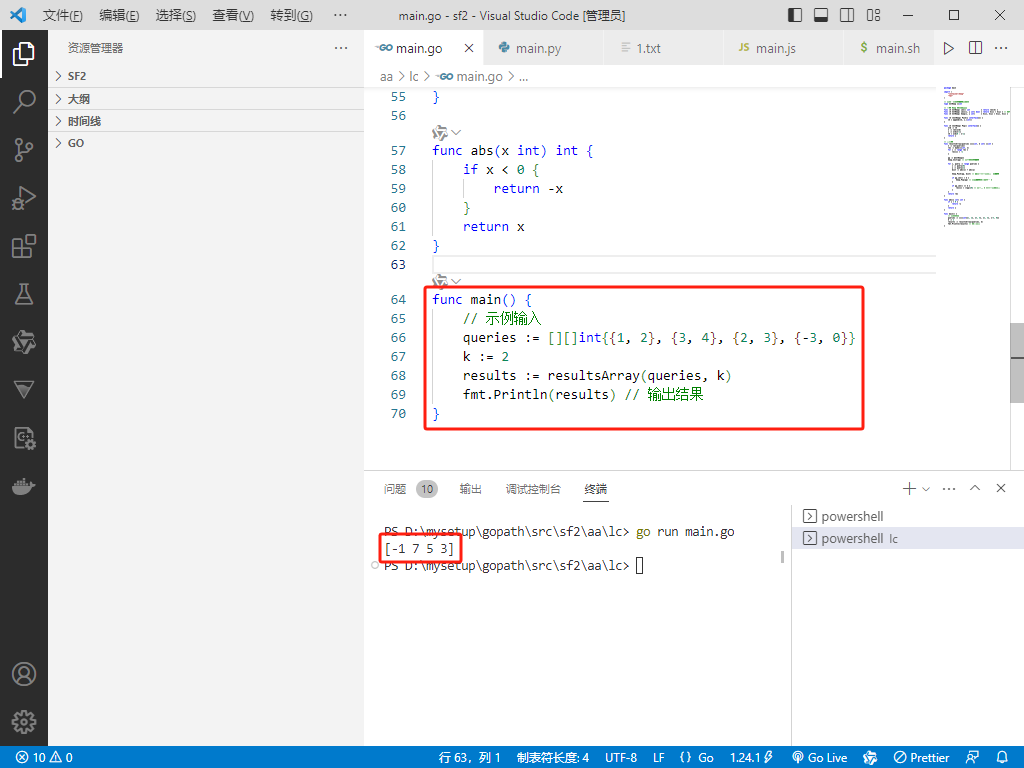
Task: Toggle the primary side bar layout
Action: point(795,15)
